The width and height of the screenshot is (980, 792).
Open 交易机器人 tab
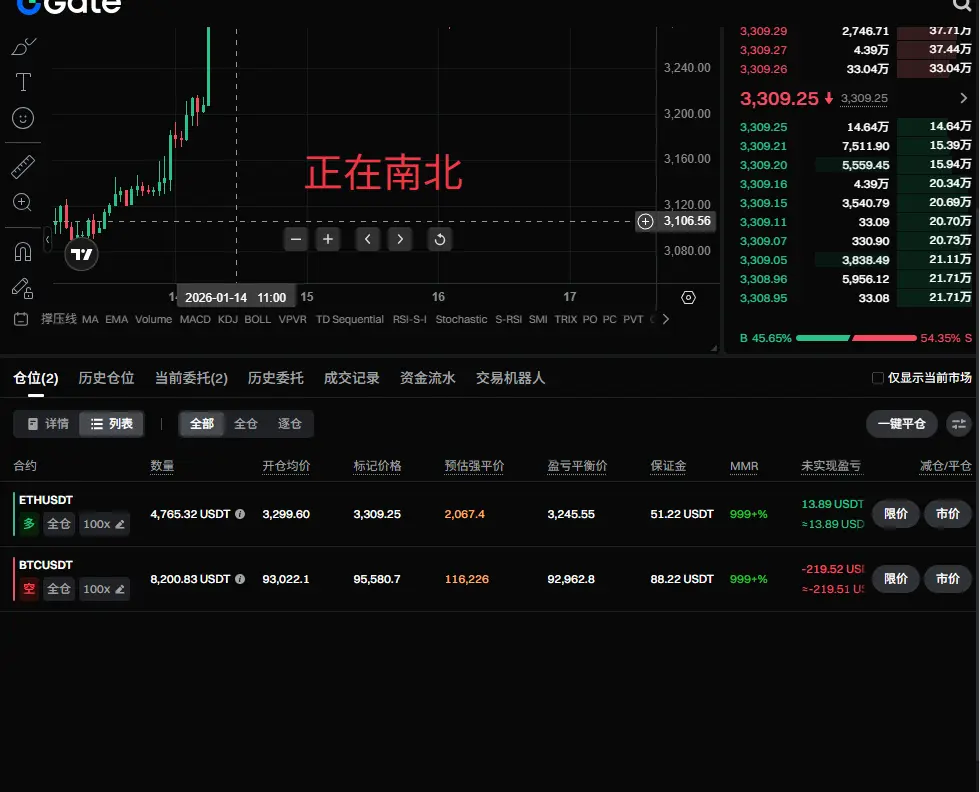511,379
